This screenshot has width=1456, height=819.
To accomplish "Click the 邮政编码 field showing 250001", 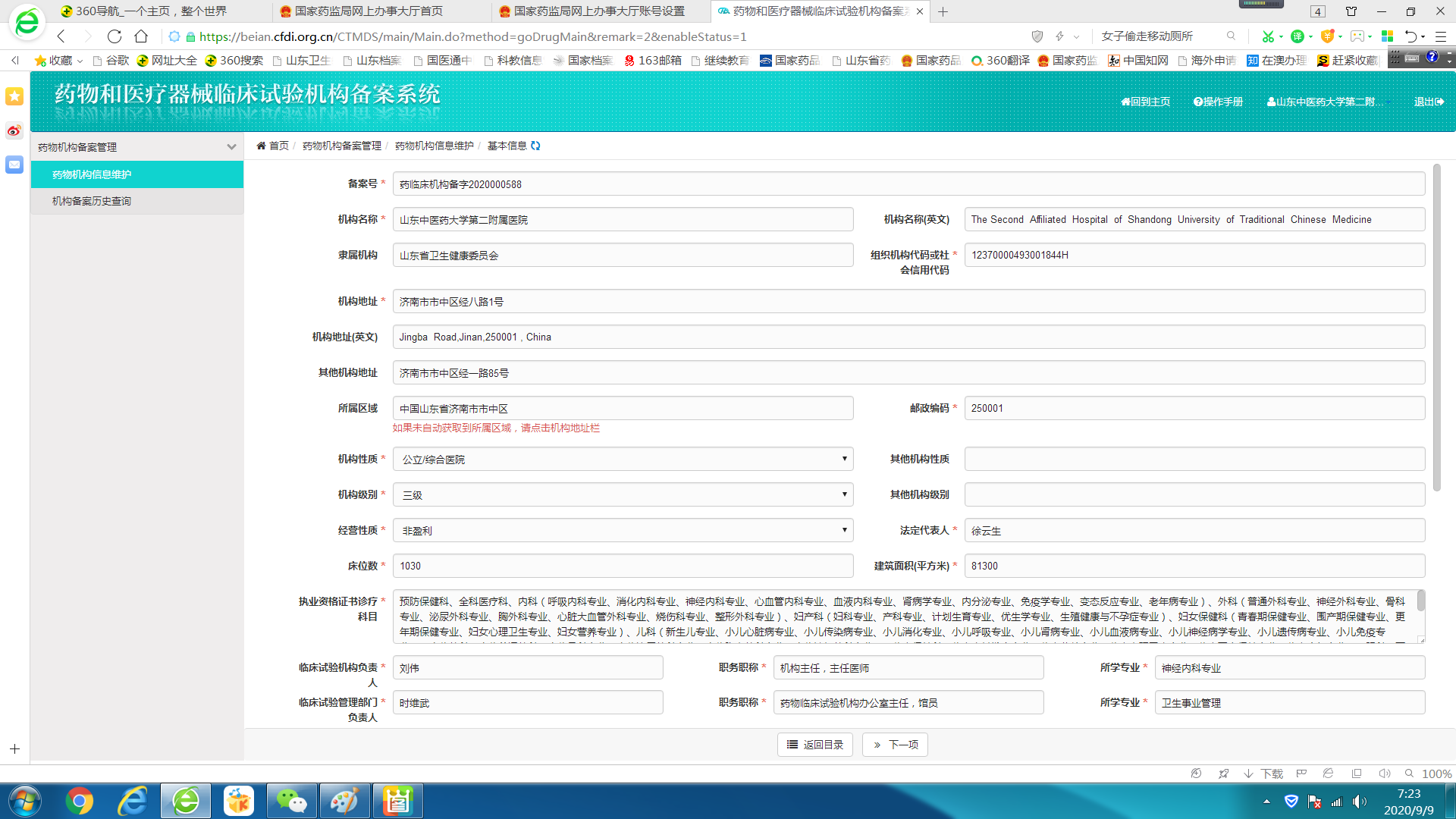I will coord(1194,408).
